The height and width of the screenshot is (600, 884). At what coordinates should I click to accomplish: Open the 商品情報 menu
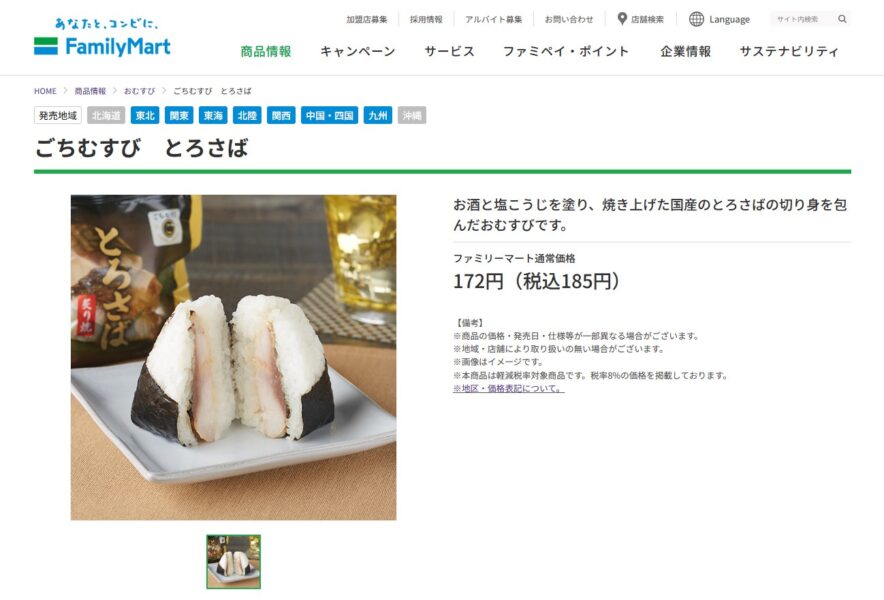pos(266,51)
